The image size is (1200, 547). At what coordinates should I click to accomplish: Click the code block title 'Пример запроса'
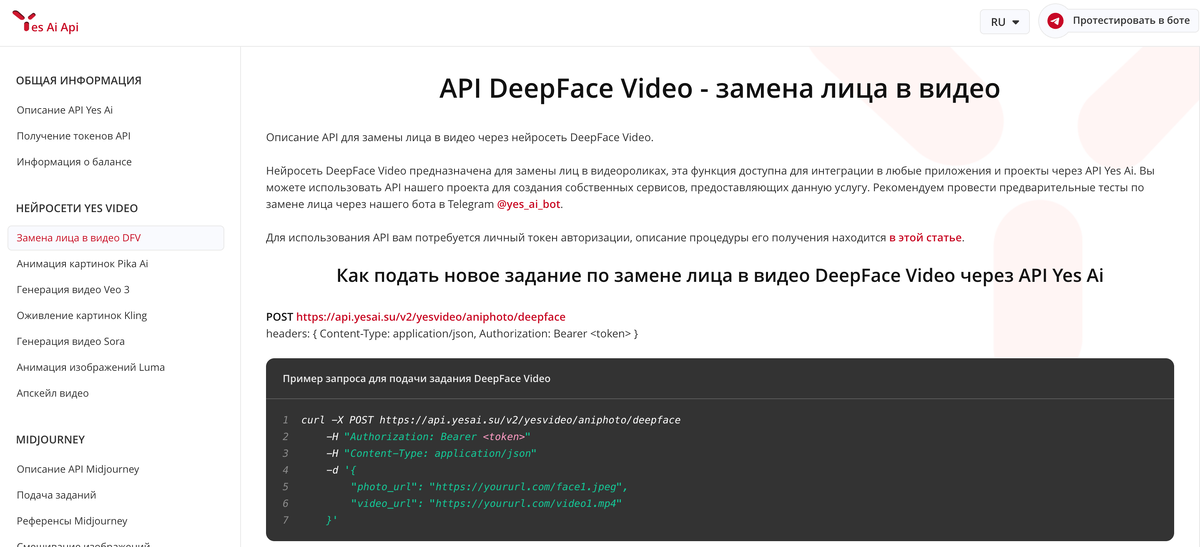(x=417, y=379)
